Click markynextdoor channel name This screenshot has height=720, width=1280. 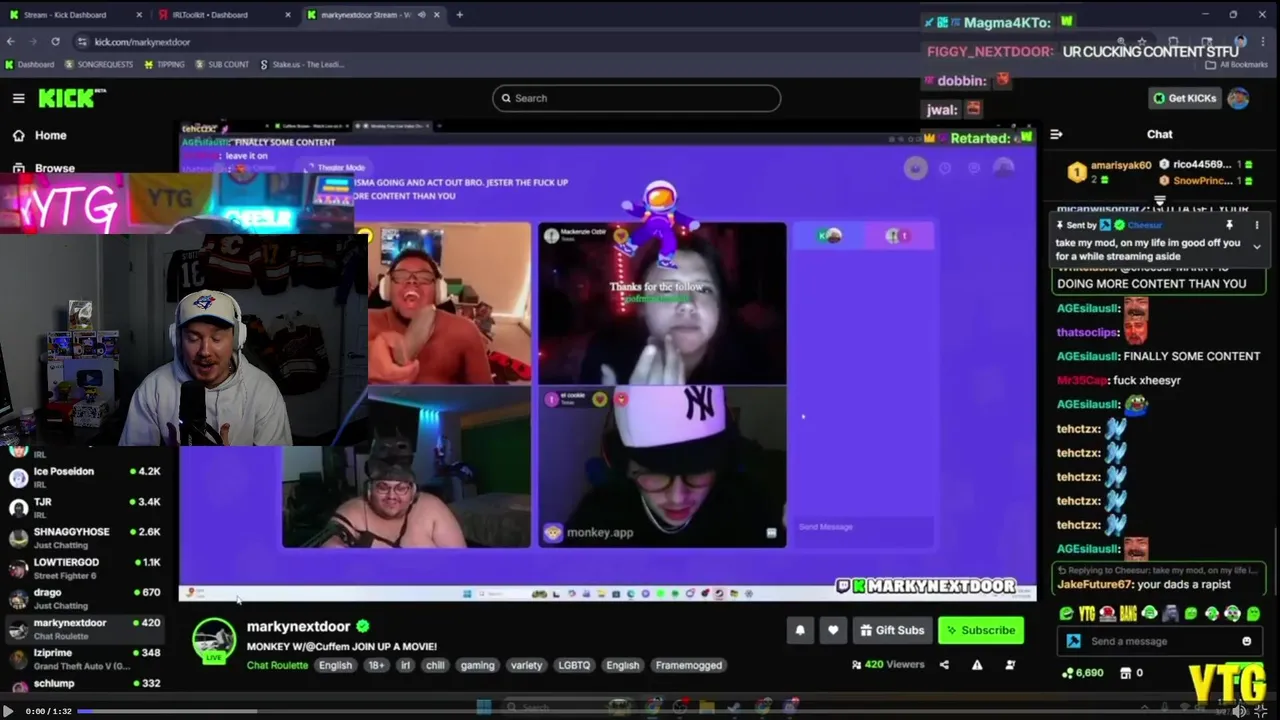298,626
